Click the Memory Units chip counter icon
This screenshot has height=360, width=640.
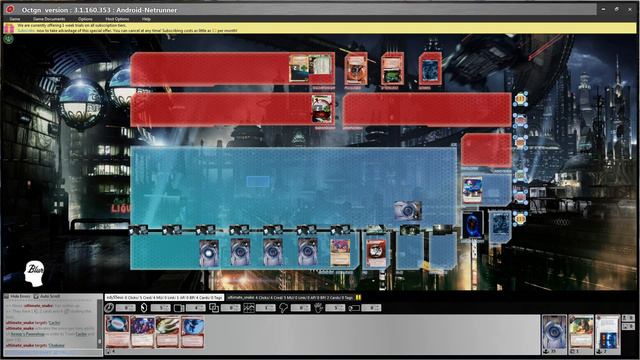(178, 308)
